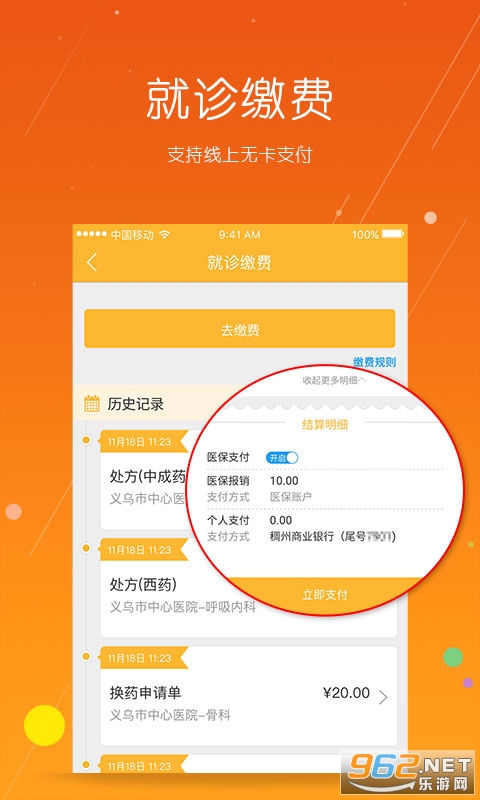This screenshot has height=800, width=480.
Task: Tap the cellular signal dots
Action: click(93, 235)
